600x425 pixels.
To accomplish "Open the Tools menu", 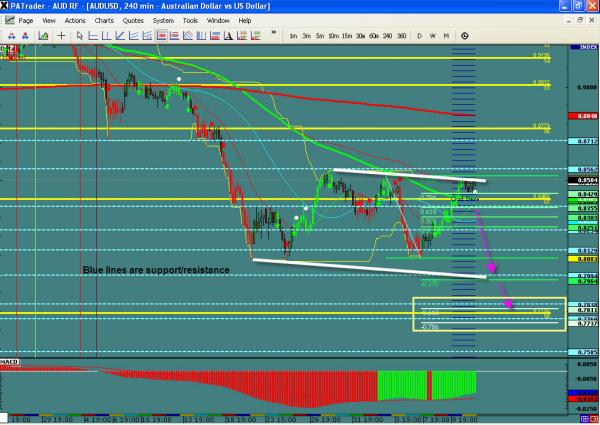I will pos(190,19).
